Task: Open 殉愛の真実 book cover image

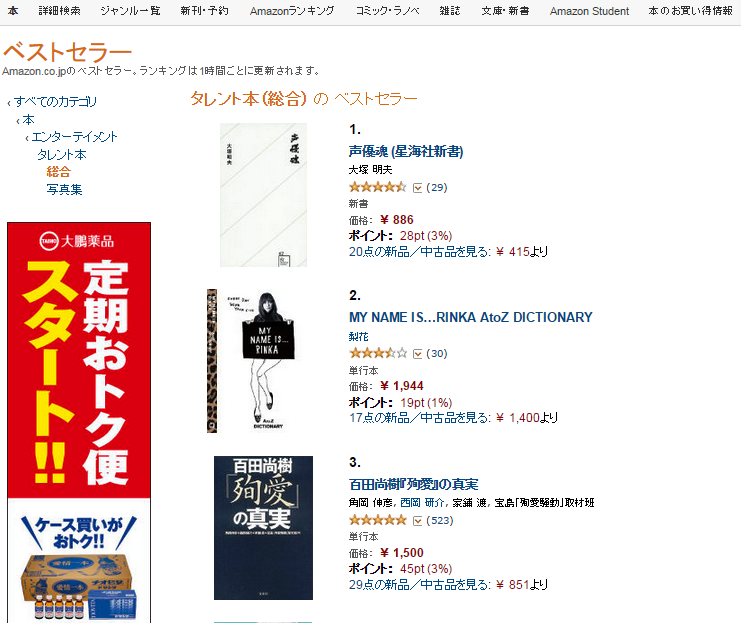Action: (x=263, y=528)
